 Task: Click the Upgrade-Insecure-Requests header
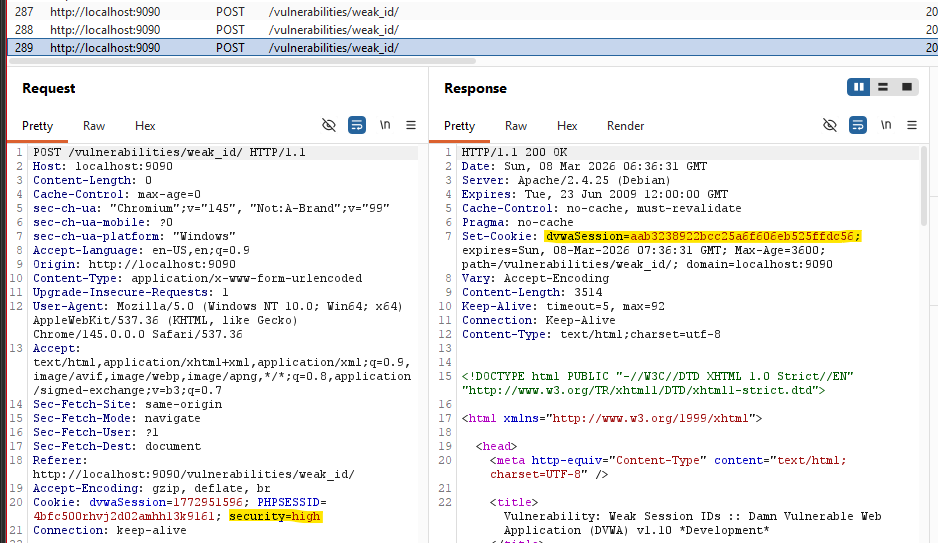131,292
